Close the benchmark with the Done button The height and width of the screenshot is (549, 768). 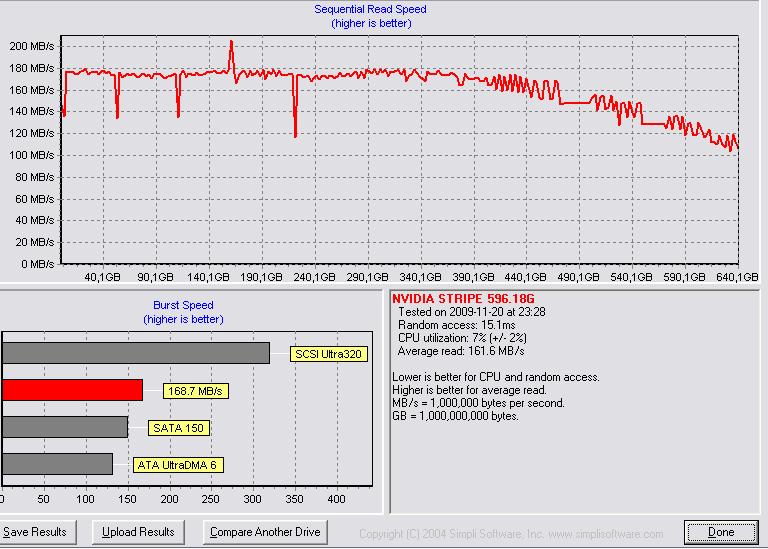click(721, 532)
